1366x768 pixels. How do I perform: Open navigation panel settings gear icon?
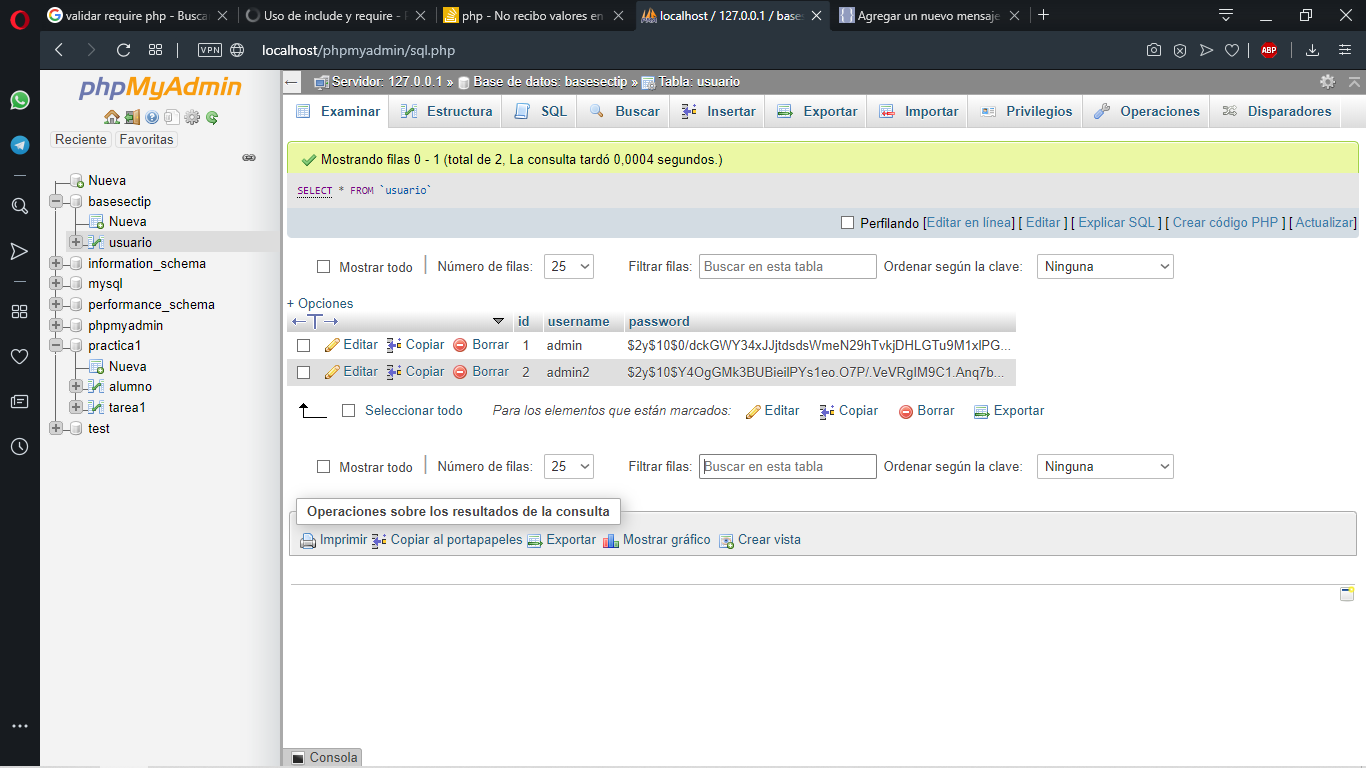pos(192,117)
